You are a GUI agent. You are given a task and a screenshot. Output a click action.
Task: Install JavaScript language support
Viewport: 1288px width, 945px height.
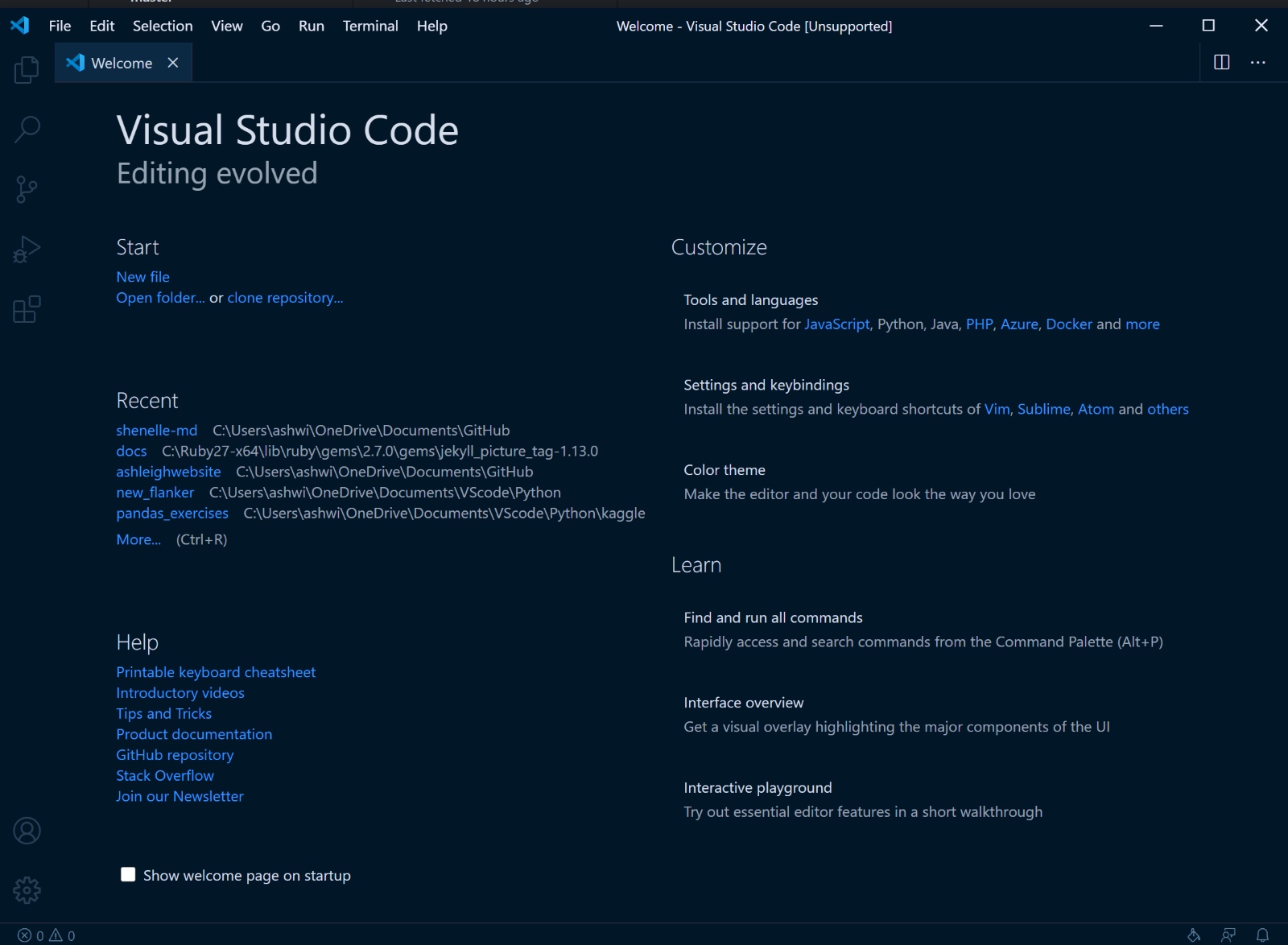[x=837, y=324]
